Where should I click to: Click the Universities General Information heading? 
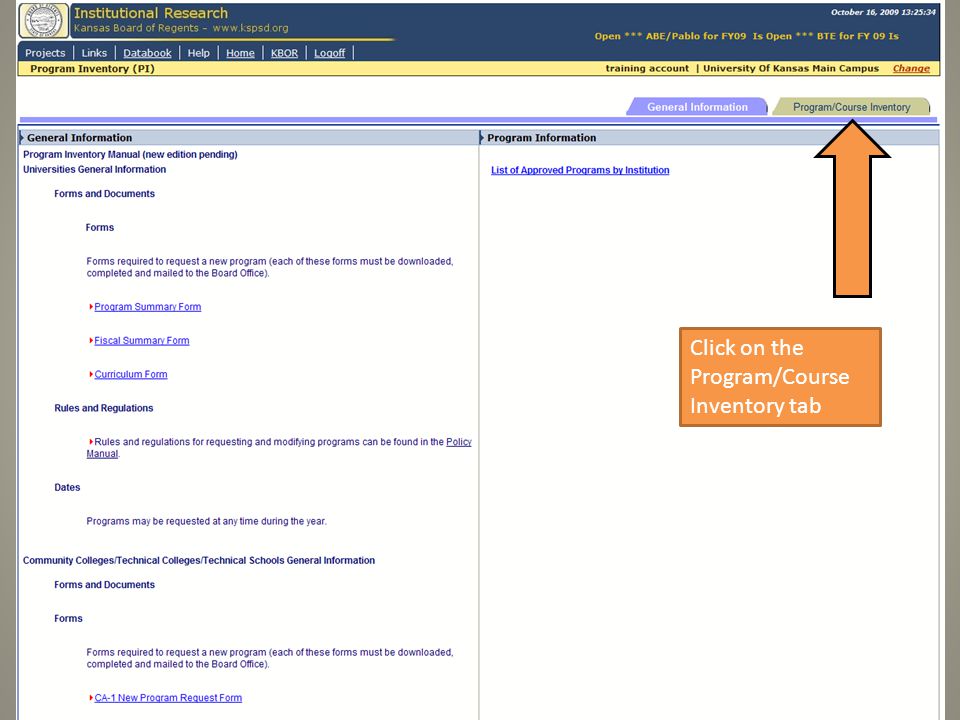[94, 170]
